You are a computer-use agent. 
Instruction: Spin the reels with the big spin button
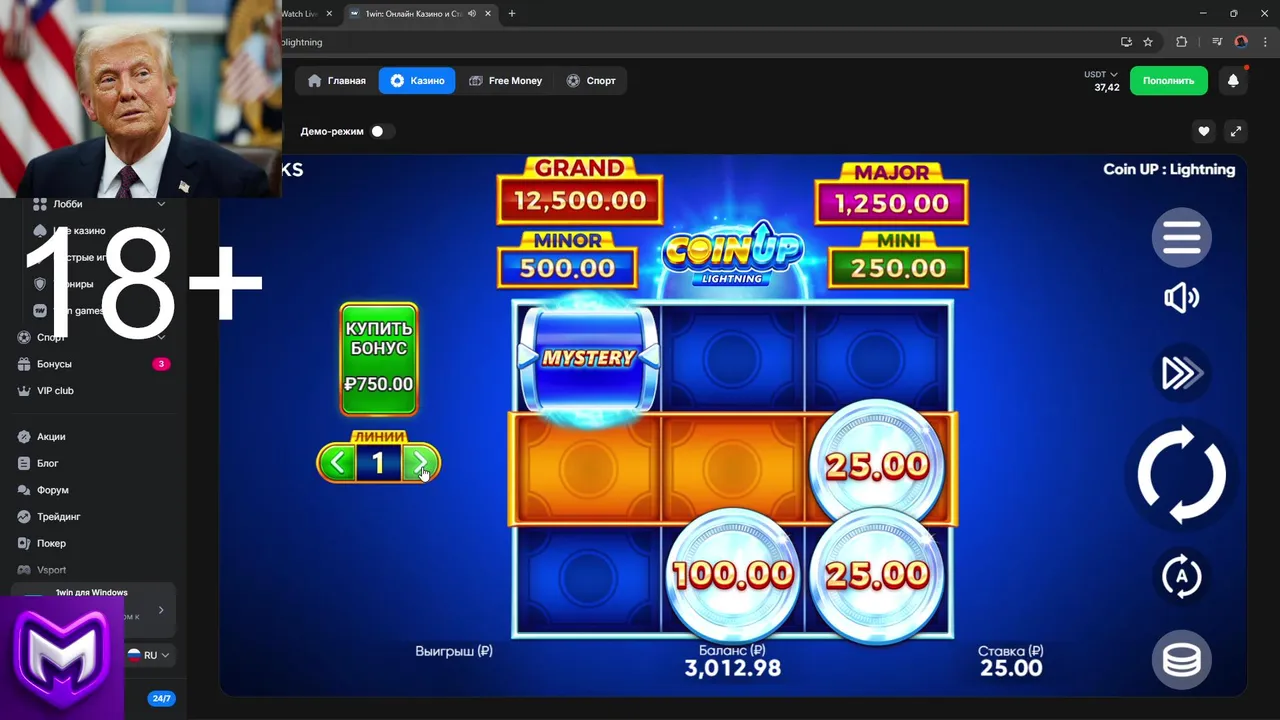point(1181,474)
